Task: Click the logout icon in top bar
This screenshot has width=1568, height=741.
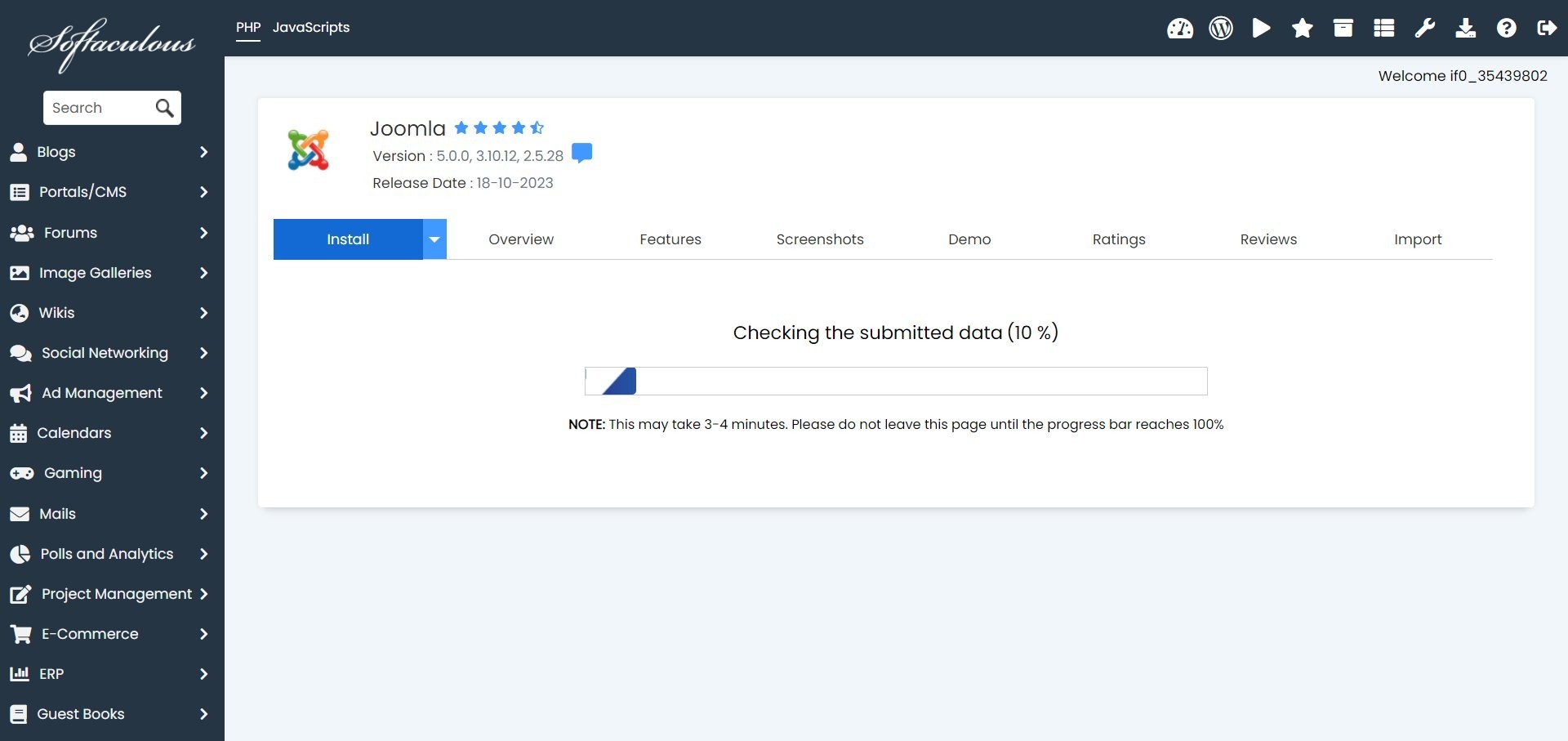Action: tap(1547, 29)
